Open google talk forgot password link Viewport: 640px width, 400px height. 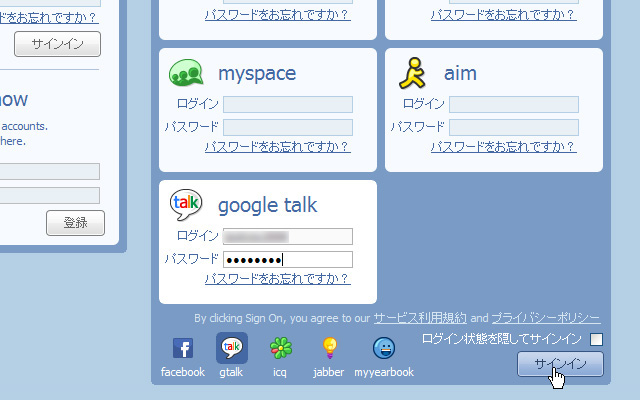tap(278, 279)
